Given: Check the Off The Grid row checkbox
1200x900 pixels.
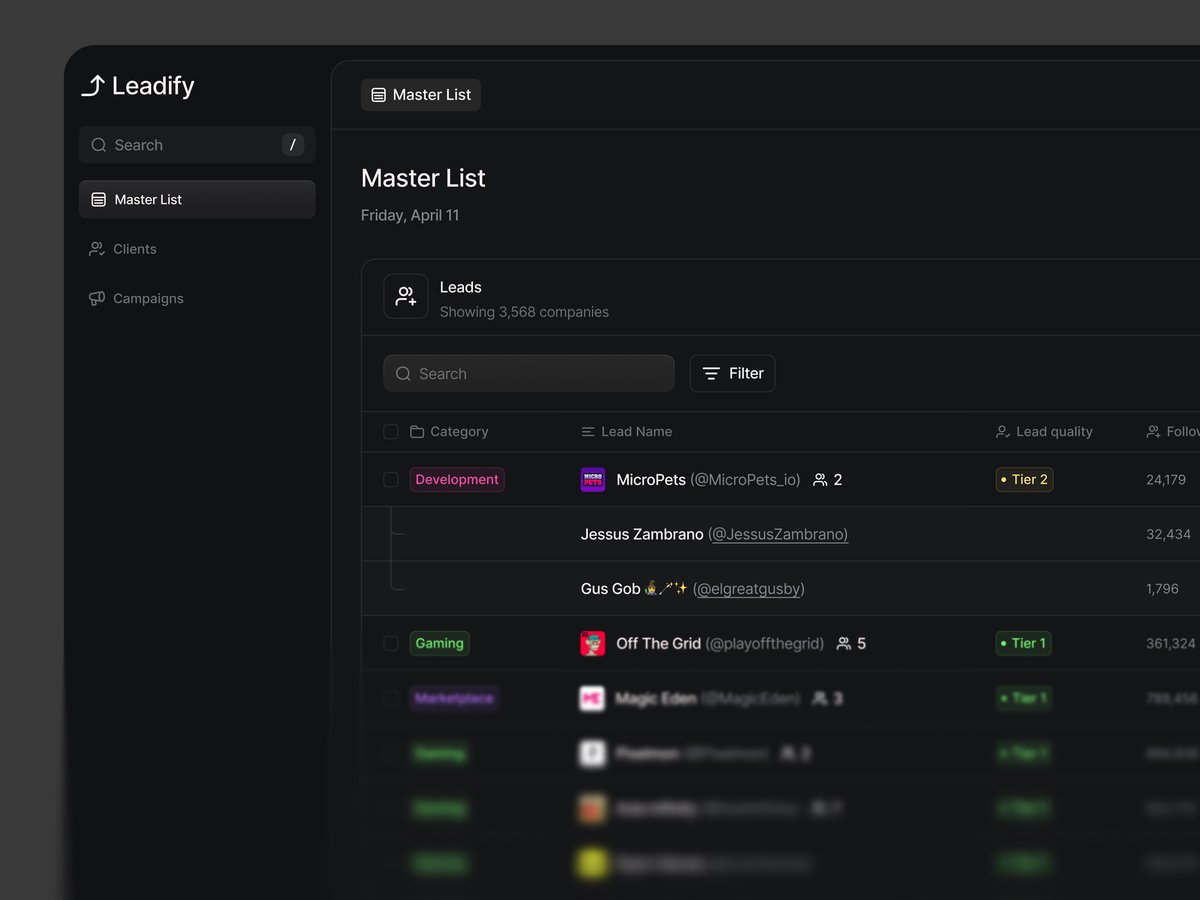Looking at the screenshot, I should coord(391,644).
